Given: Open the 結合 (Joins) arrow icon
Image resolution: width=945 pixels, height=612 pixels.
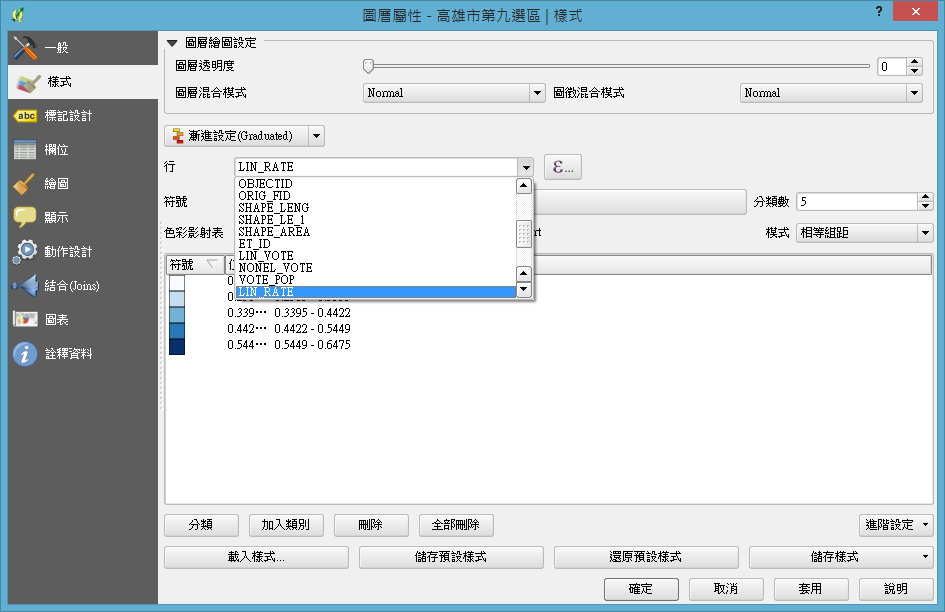Looking at the screenshot, I should coord(25,286).
